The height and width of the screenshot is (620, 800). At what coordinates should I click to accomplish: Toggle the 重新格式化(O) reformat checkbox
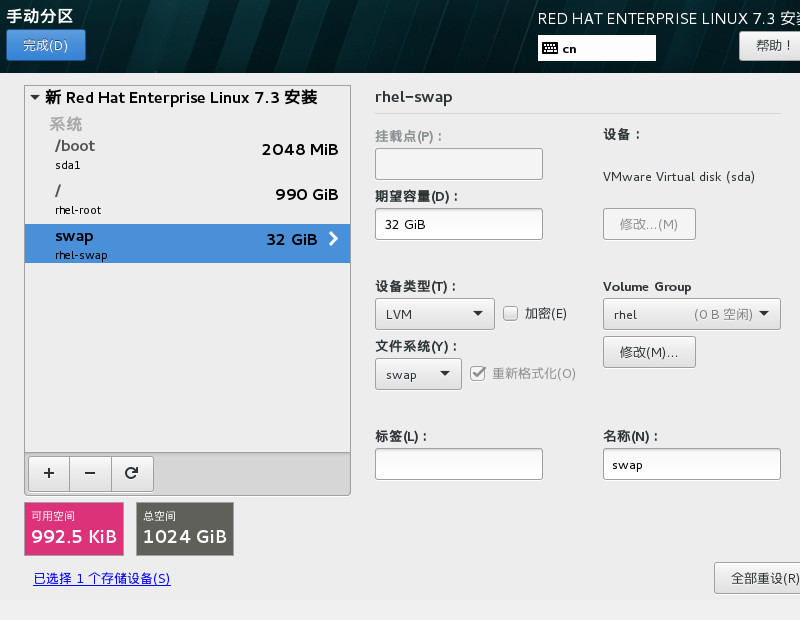tap(478, 374)
